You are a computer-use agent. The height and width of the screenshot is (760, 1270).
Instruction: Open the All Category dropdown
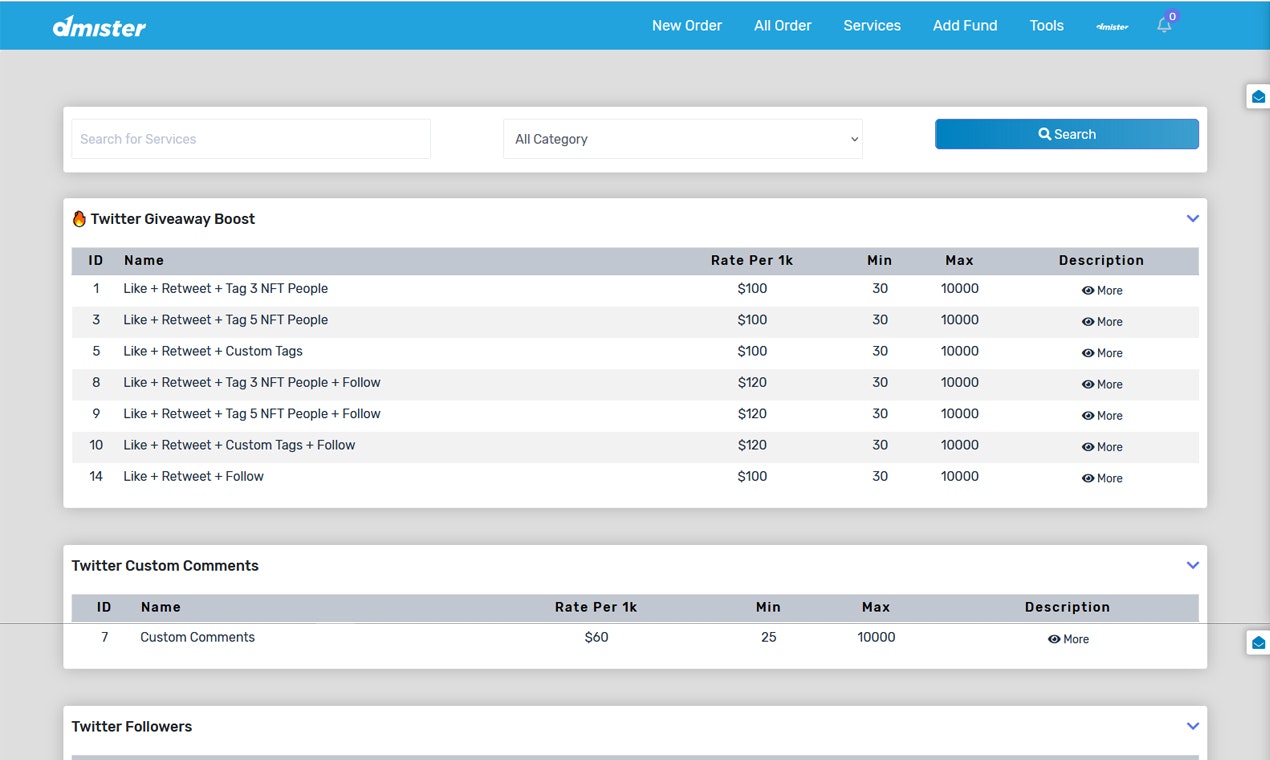(x=683, y=139)
